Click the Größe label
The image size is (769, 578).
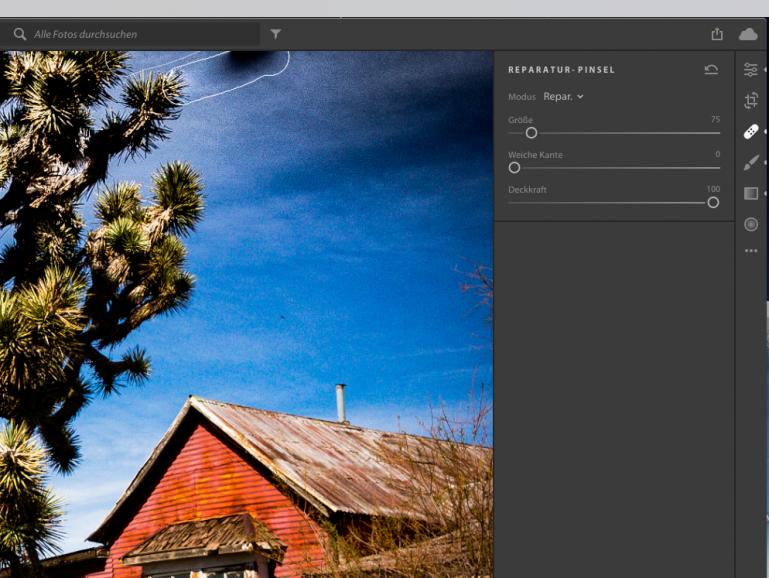pyautogui.click(x=520, y=120)
